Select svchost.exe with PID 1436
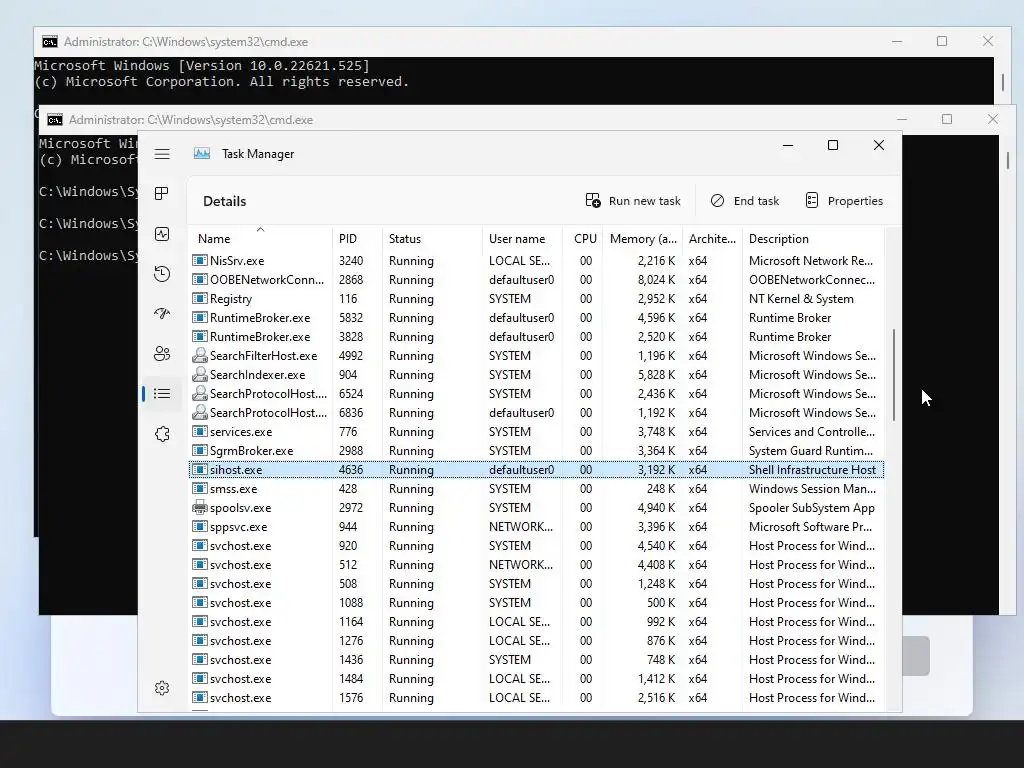 536,660
